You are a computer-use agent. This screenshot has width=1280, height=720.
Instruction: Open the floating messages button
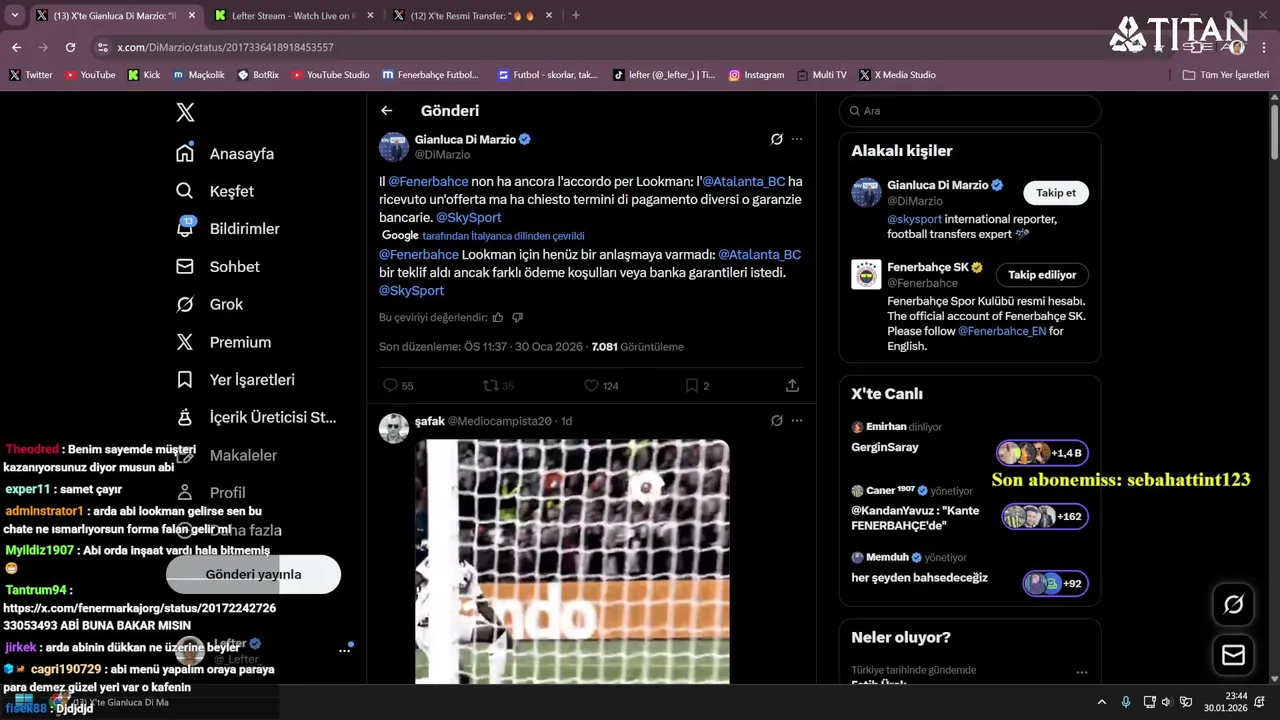tap(1233, 655)
